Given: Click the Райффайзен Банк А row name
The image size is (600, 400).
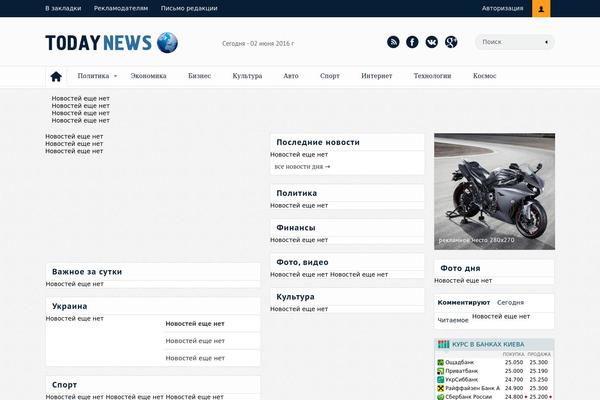Looking at the screenshot, I should [473, 388].
